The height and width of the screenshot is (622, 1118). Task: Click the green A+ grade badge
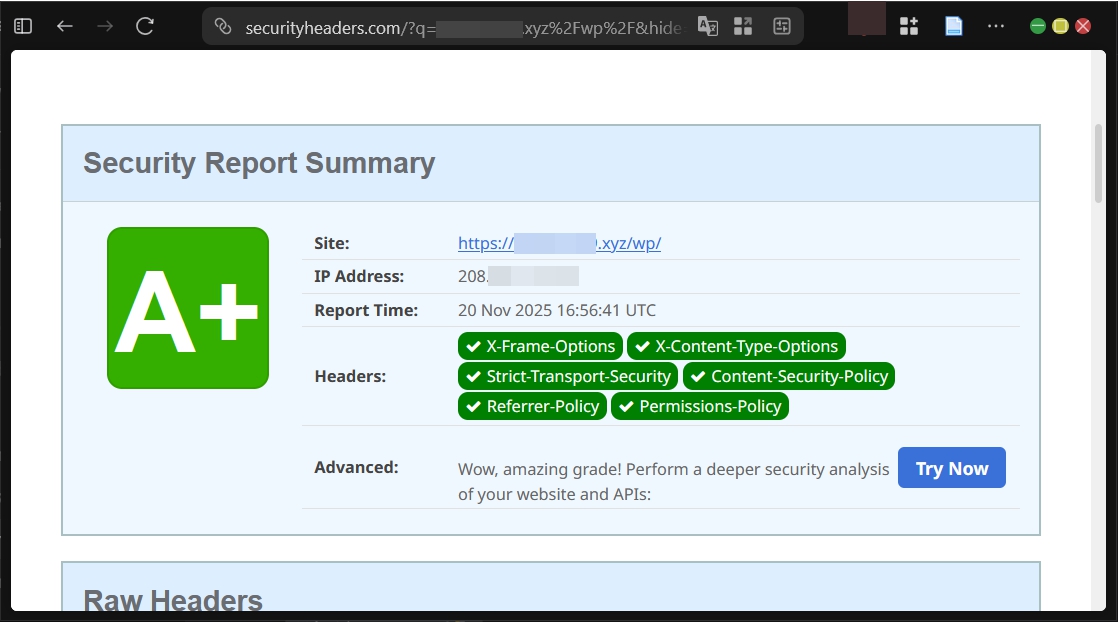pyautogui.click(x=188, y=307)
